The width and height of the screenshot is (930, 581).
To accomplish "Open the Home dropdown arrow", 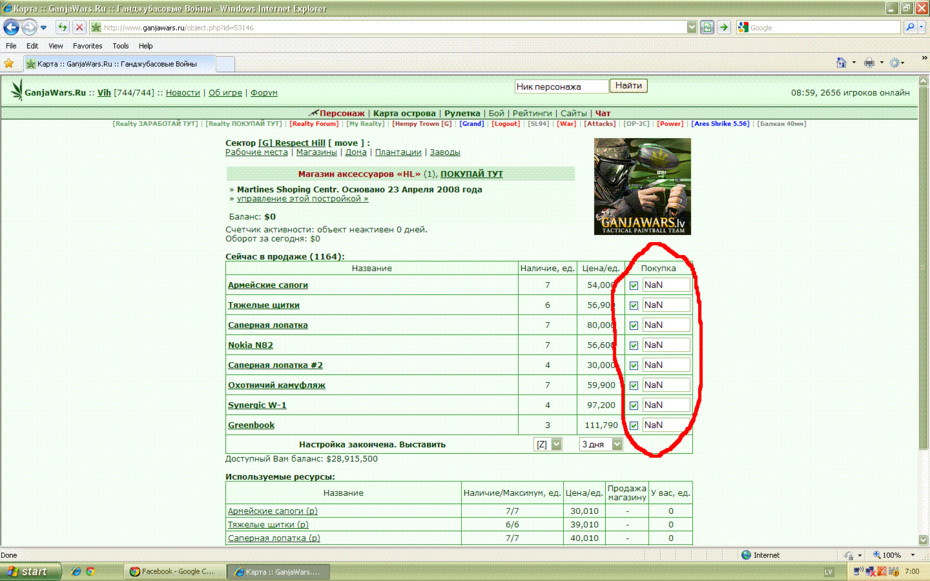I will coord(854,62).
